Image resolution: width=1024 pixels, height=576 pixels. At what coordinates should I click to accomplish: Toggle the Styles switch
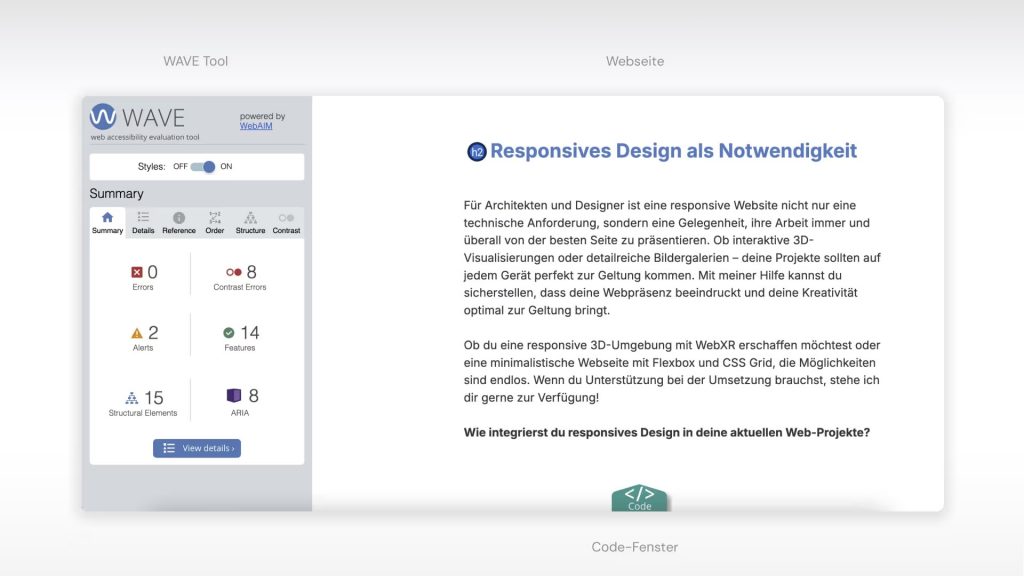[203, 167]
